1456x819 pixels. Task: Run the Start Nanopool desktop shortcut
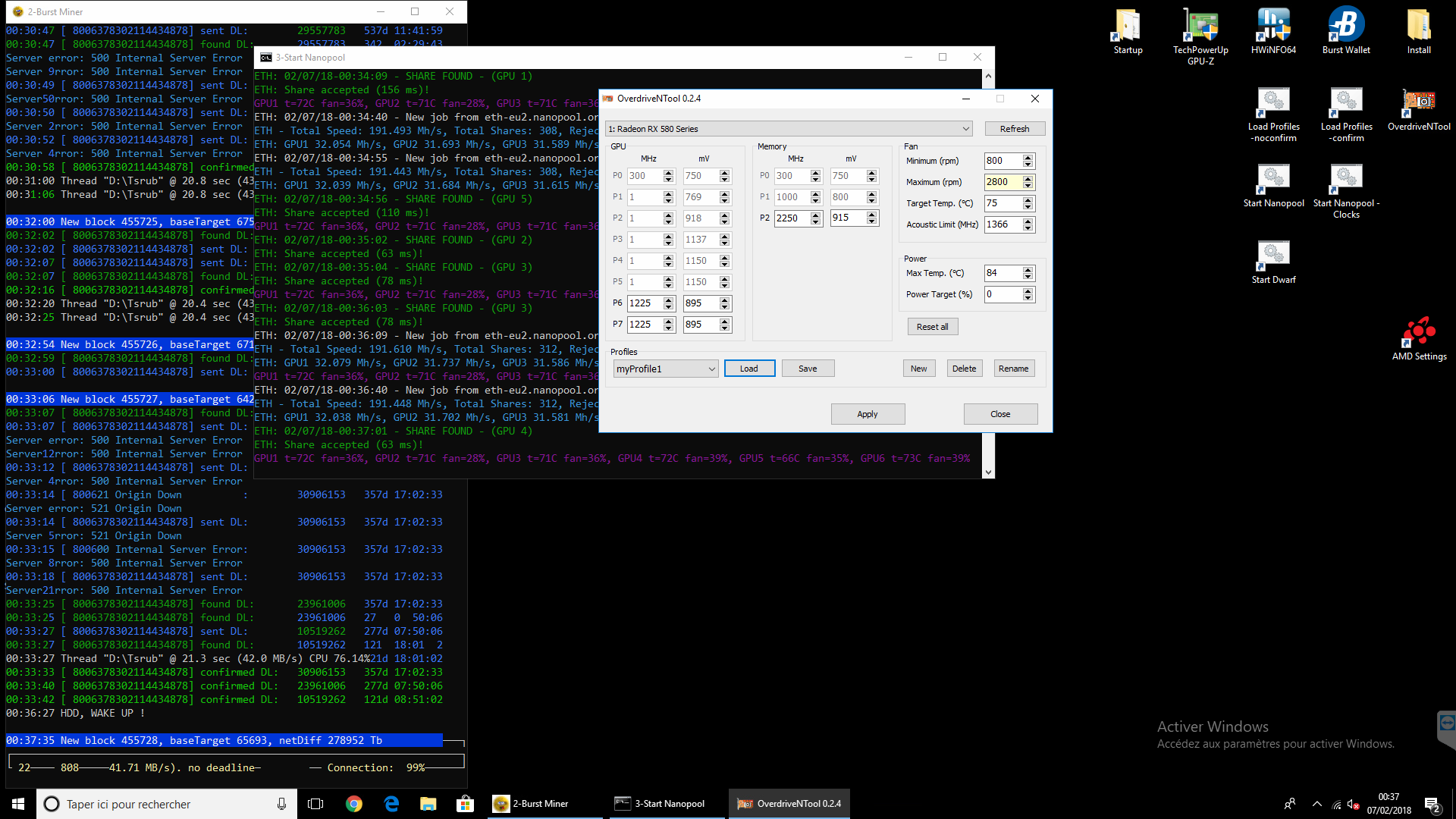(1273, 186)
